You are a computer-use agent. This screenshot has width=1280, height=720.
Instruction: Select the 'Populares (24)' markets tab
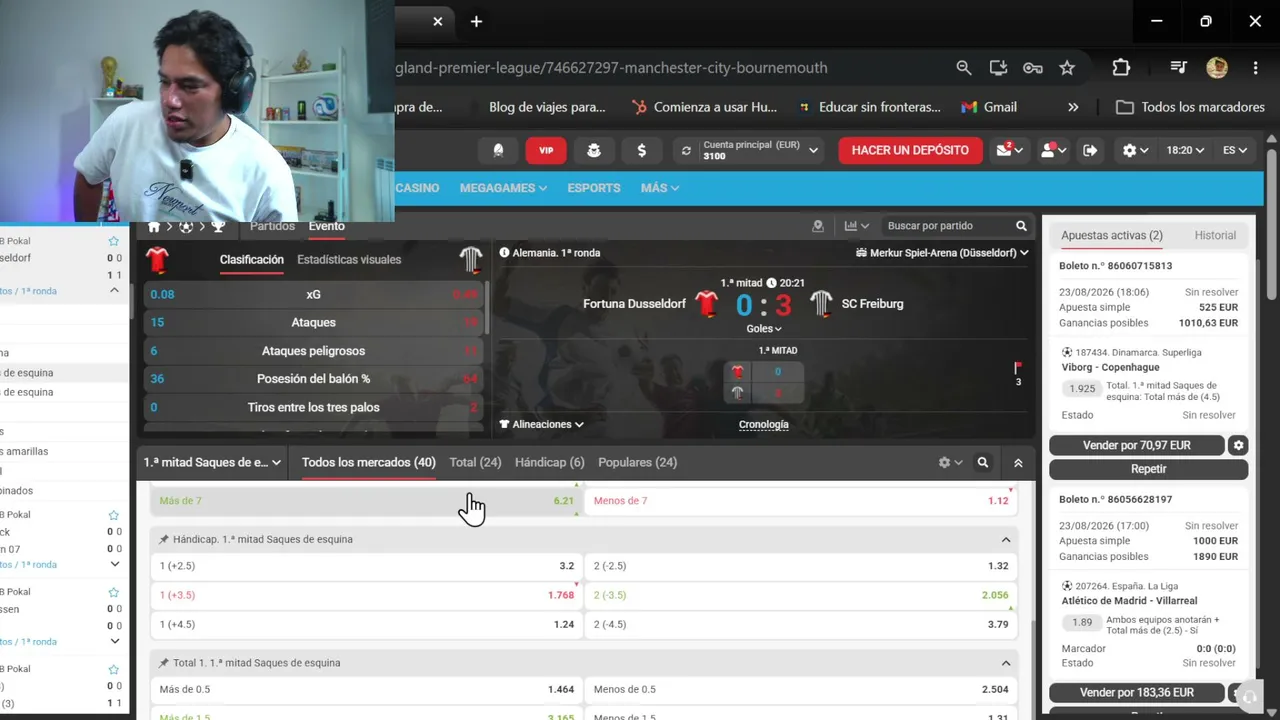(x=637, y=462)
